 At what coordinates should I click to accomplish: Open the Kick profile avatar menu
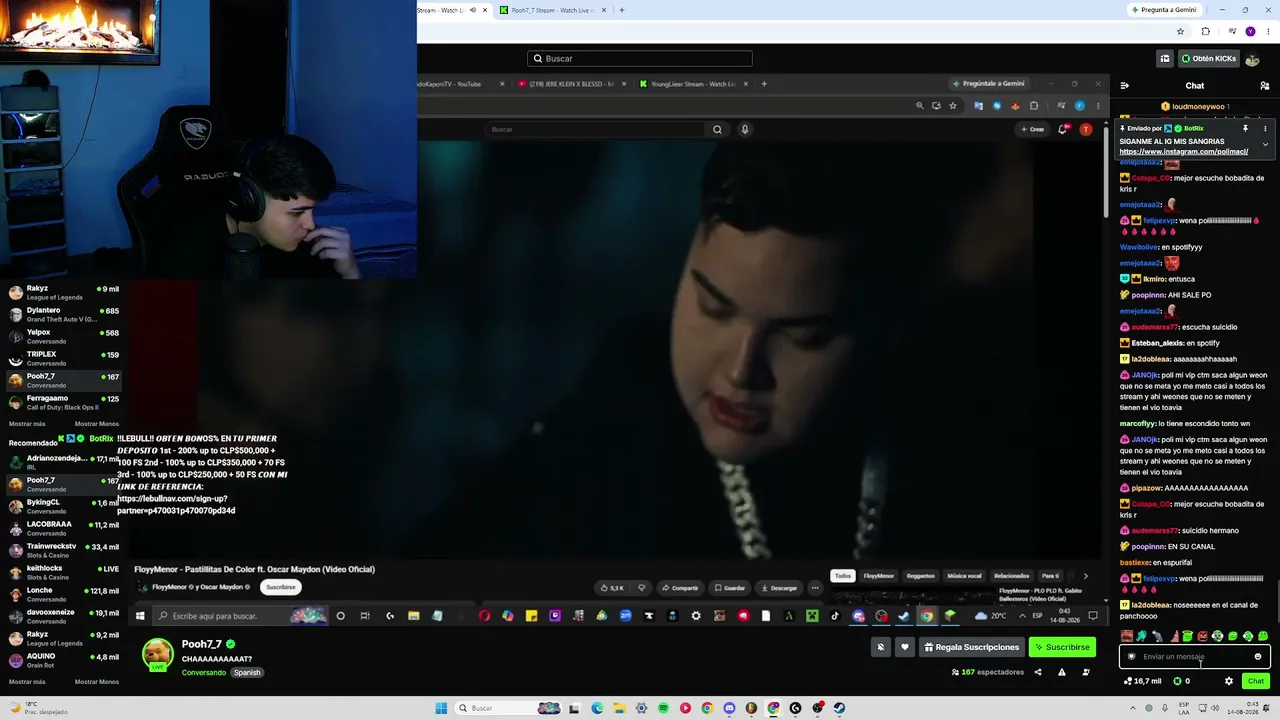(1252, 58)
